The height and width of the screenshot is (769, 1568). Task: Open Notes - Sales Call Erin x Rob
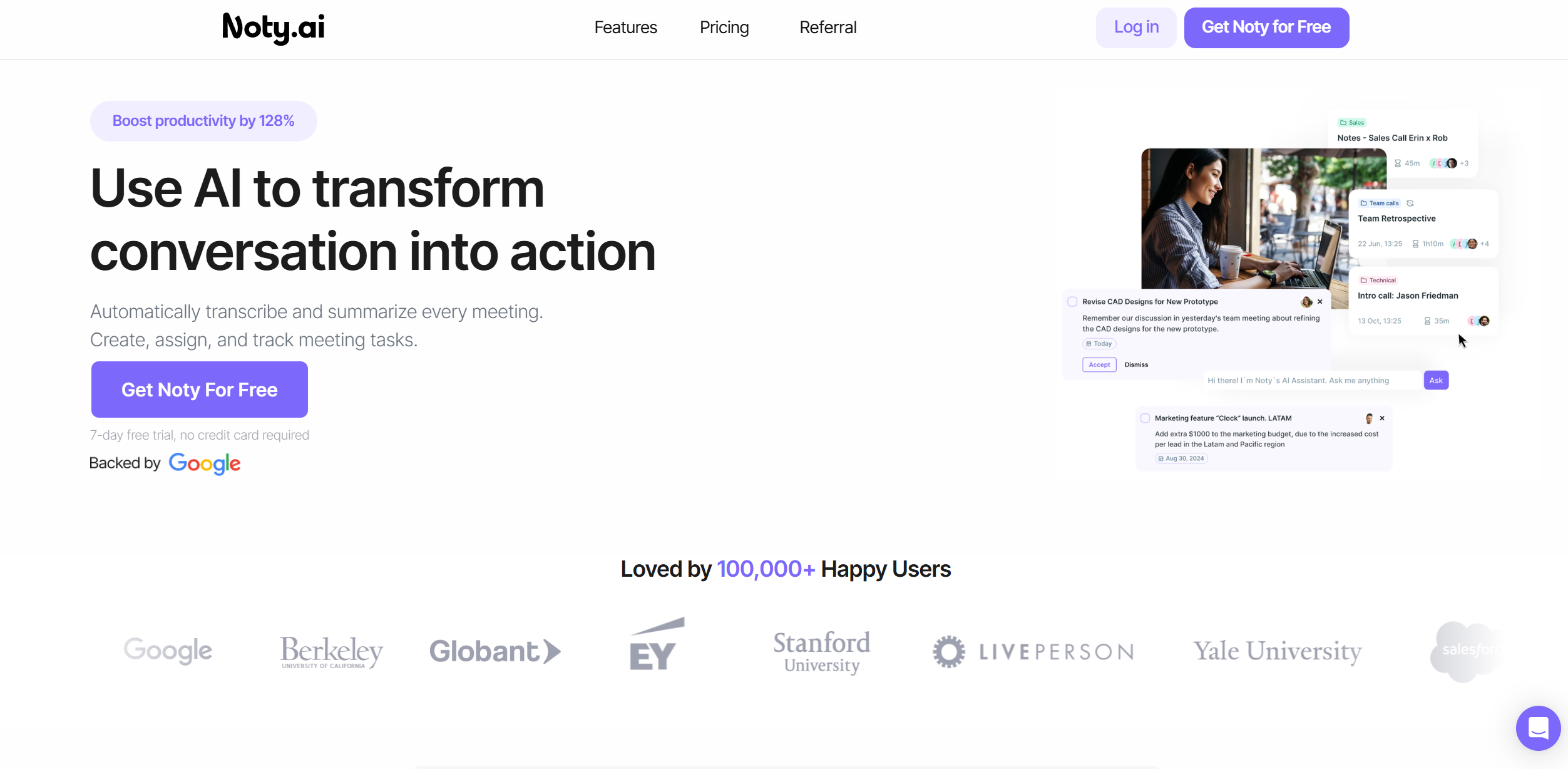tap(1392, 138)
